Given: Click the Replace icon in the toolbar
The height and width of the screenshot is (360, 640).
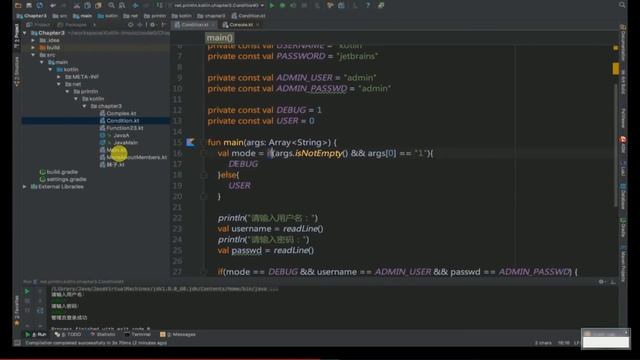Looking at the screenshot, I should [122, 5].
